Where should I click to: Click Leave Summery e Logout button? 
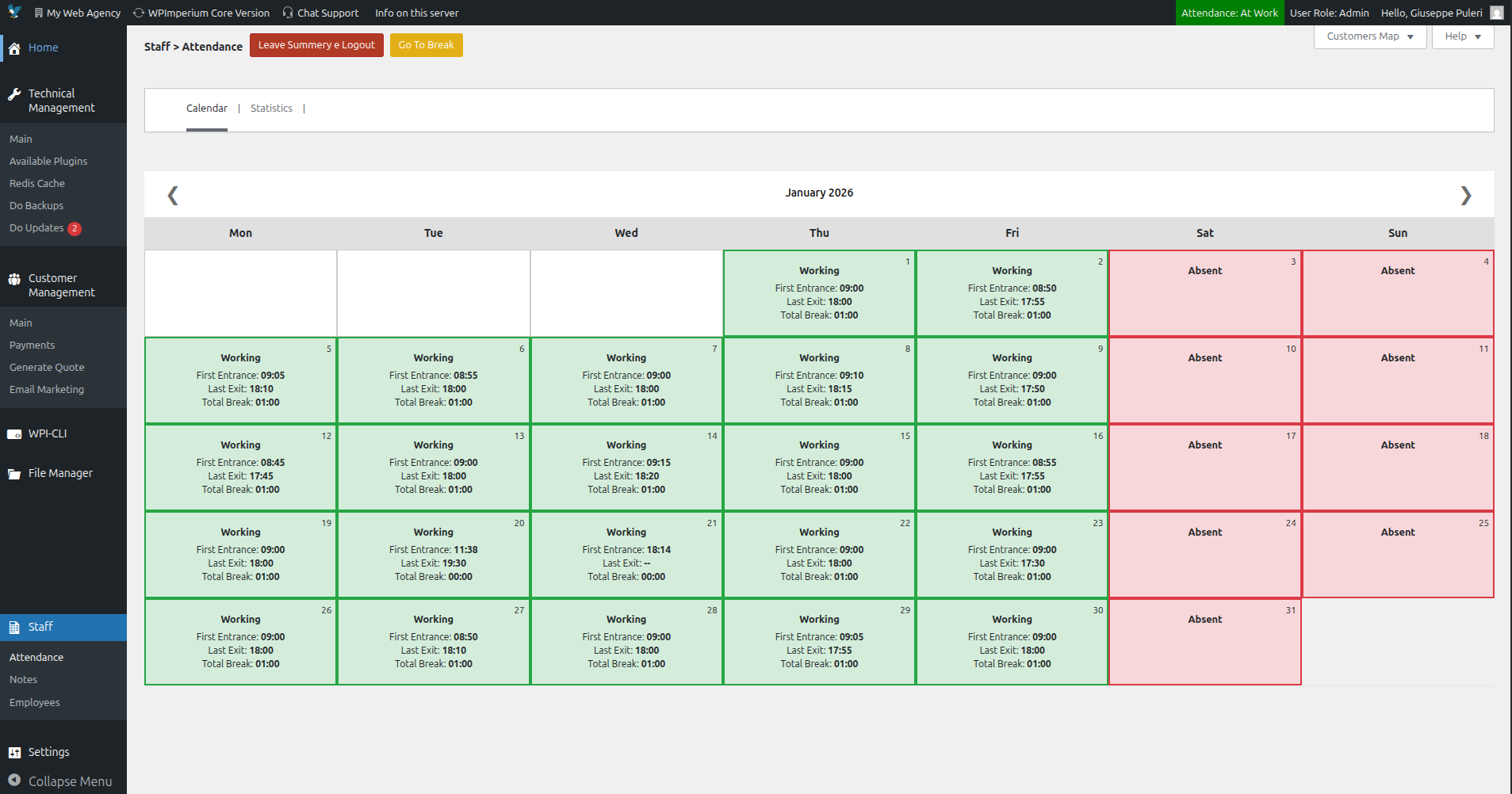(316, 45)
